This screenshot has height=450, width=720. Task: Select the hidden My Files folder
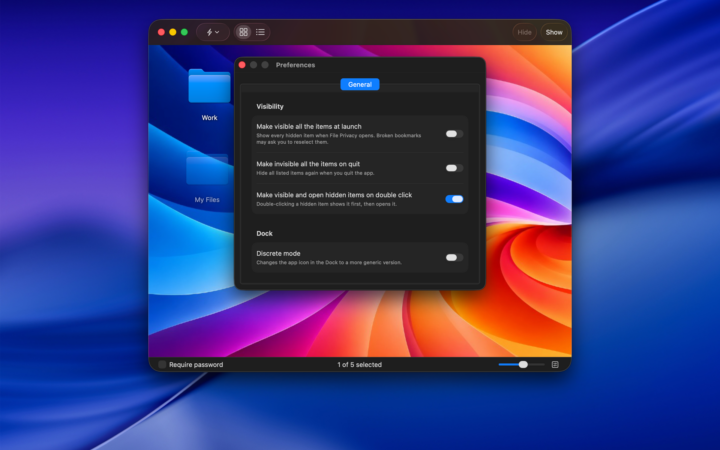(x=207, y=169)
